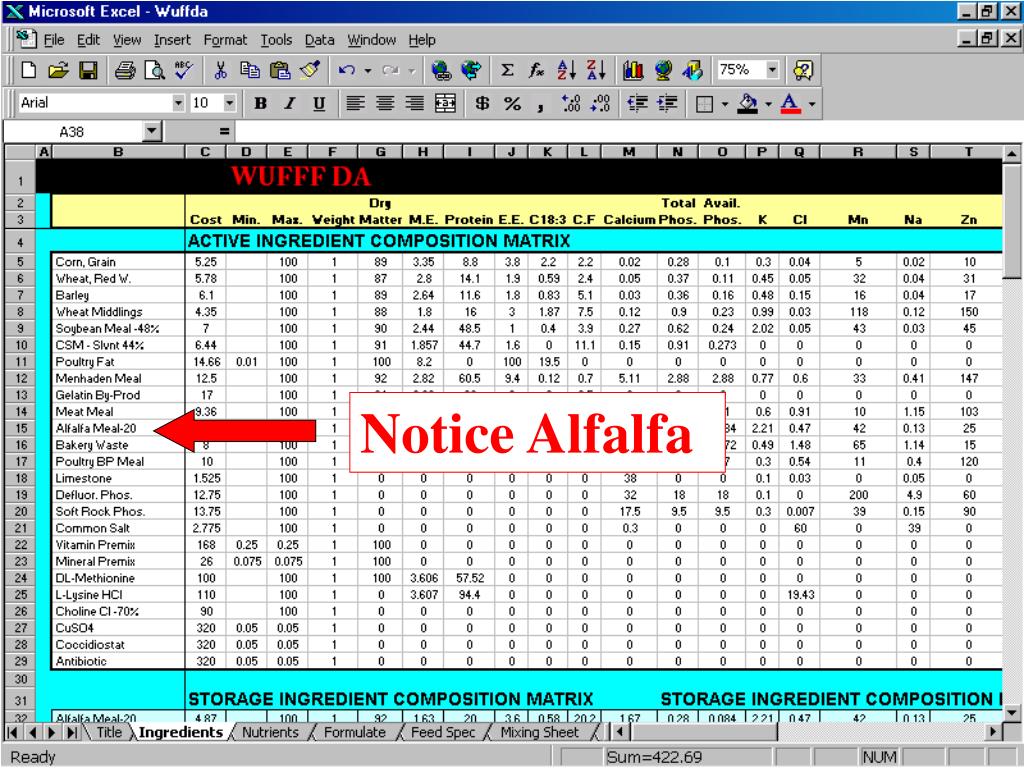The height and width of the screenshot is (768, 1024).
Task: Open the Data menu
Action: tap(319, 40)
